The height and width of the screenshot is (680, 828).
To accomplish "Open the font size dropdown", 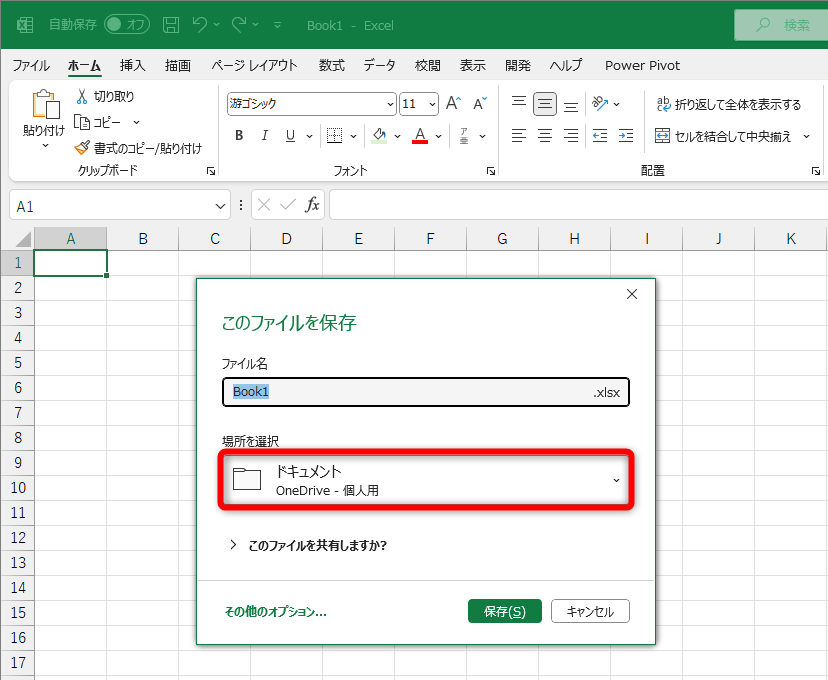I will [431, 103].
